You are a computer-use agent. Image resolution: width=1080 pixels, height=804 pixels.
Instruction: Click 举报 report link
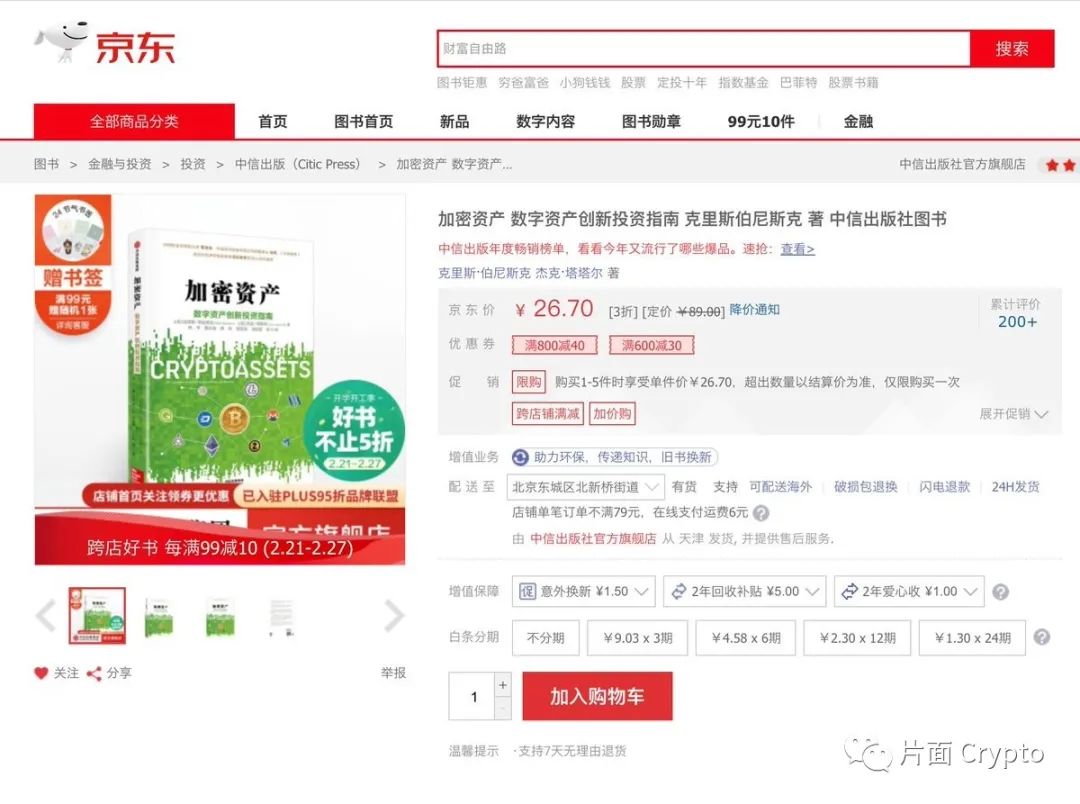[393, 672]
